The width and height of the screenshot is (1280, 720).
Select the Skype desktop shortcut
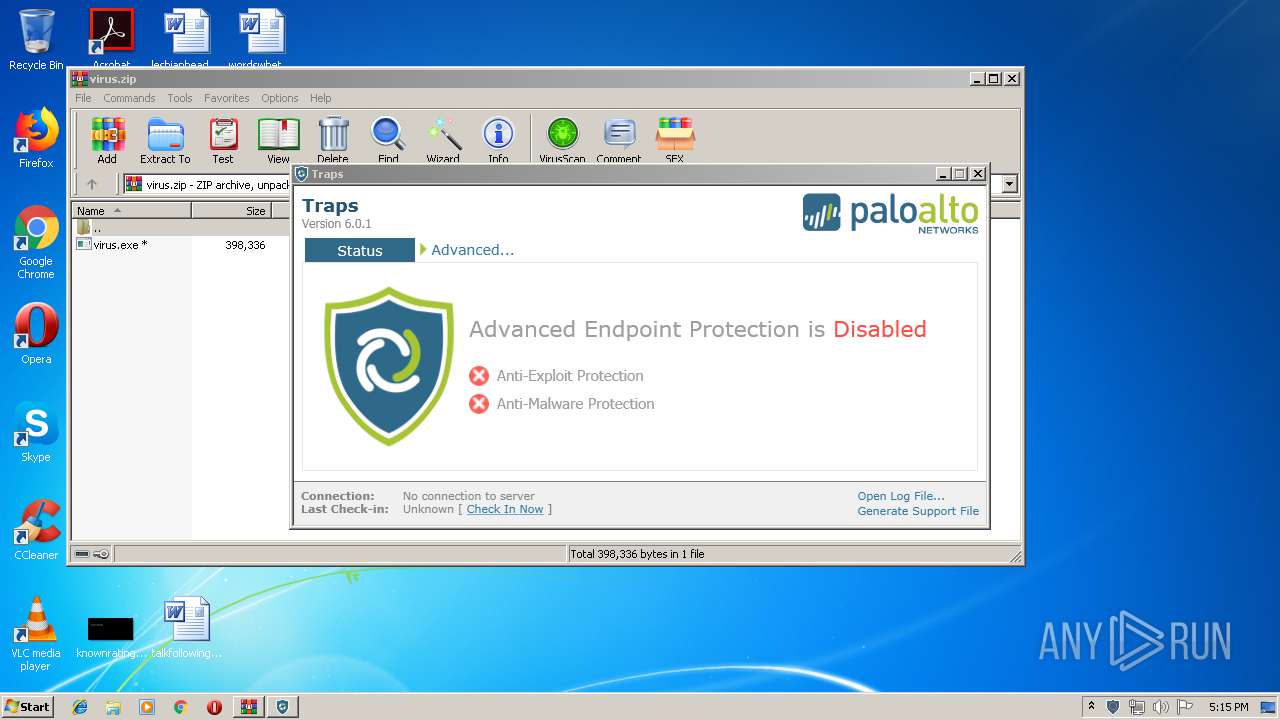pyautogui.click(x=36, y=432)
